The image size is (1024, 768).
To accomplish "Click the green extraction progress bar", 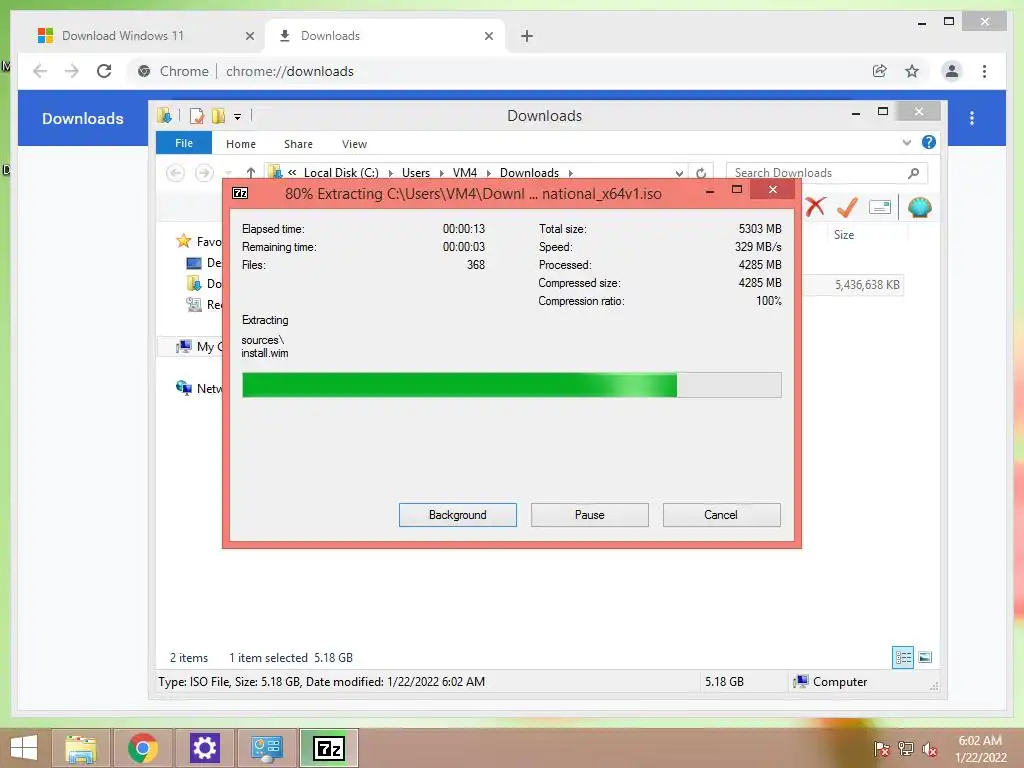I will pyautogui.click(x=511, y=385).
